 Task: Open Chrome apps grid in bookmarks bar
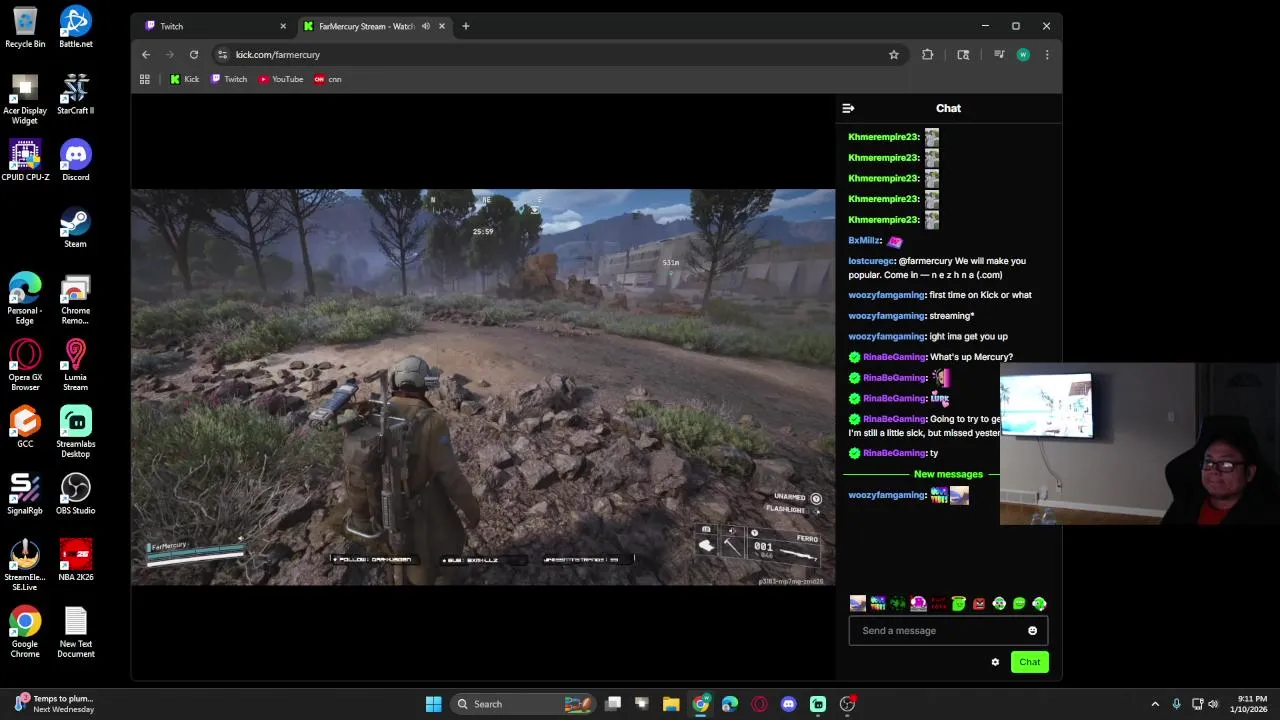tap(145, 79)
